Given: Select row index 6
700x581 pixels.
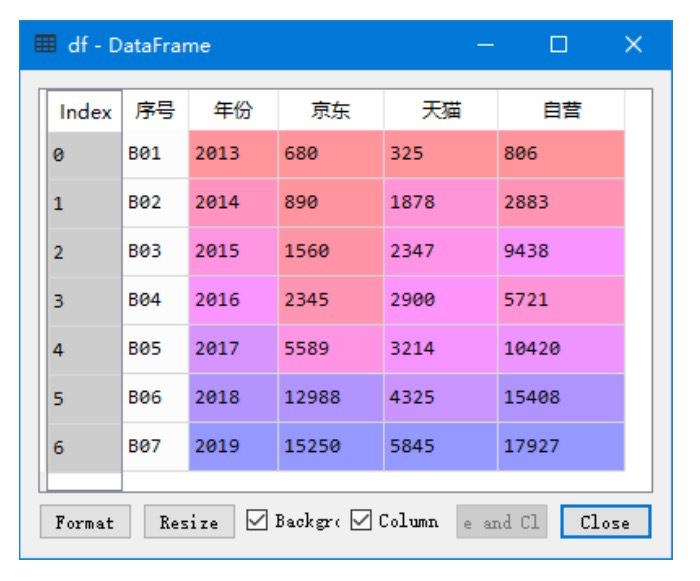Looking at the screenshot, I should pyautogui.click(x=84, y=447).
